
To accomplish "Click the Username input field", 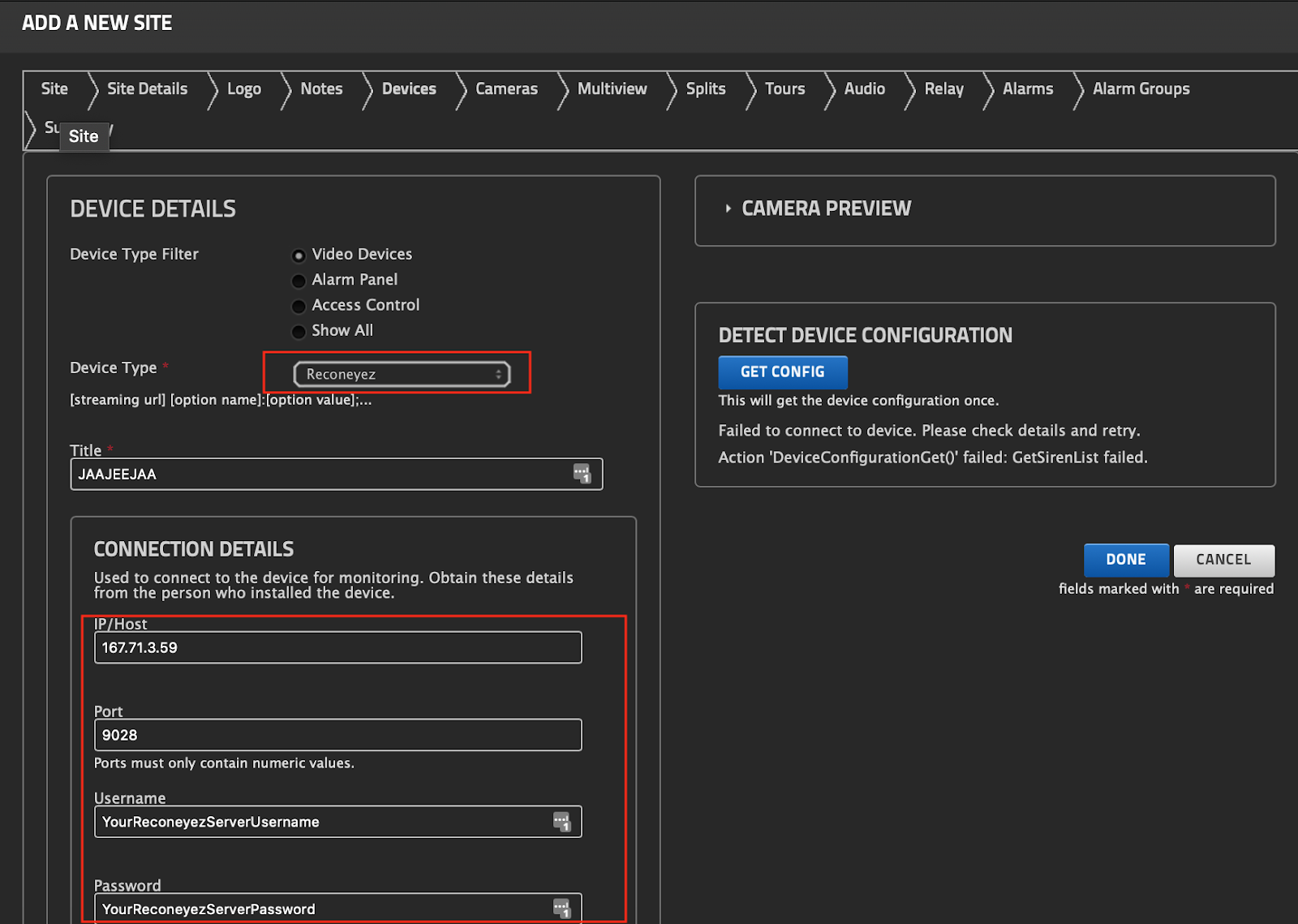I will (337, 822).
